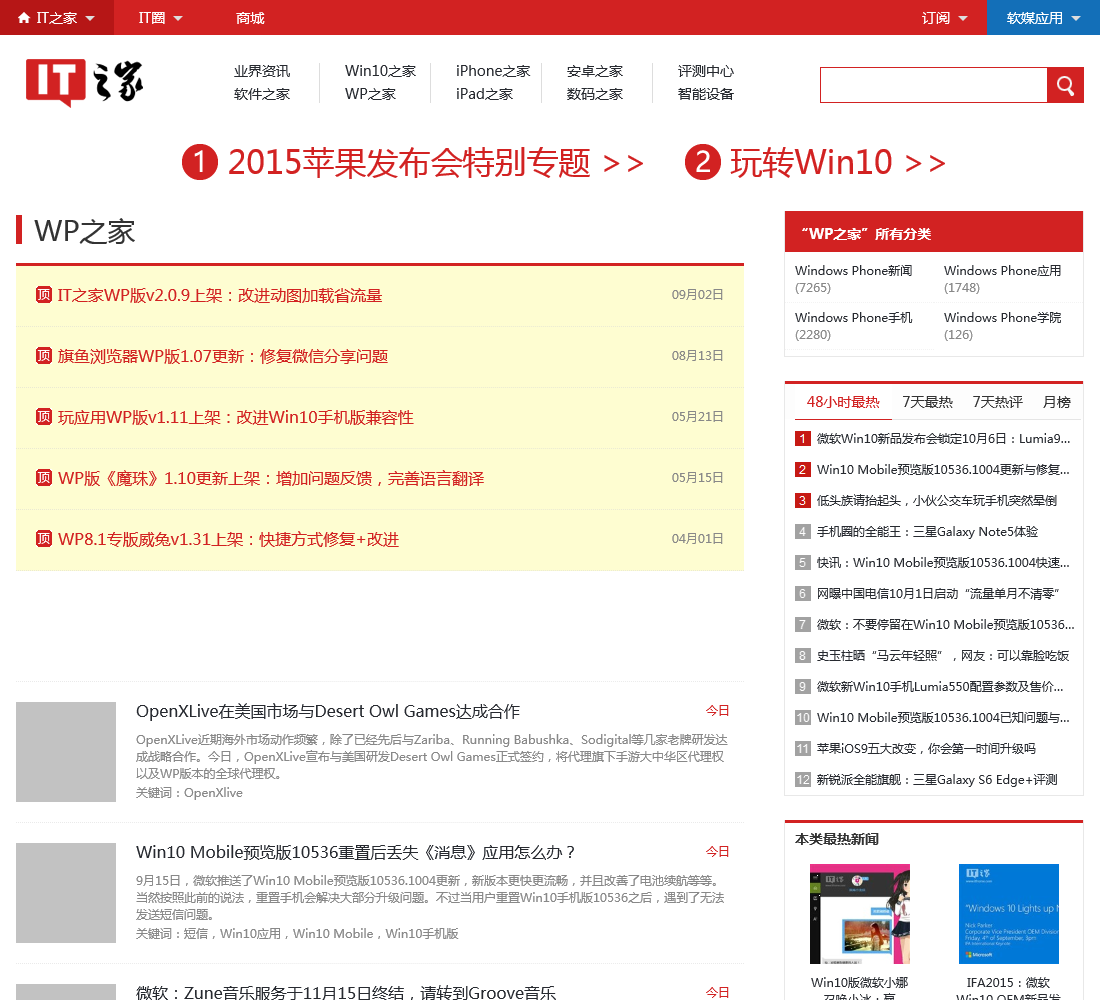Open Windows Phone手机 category
The width and height of the screenshot is (1100, 1000).
[x=853, y=318]
